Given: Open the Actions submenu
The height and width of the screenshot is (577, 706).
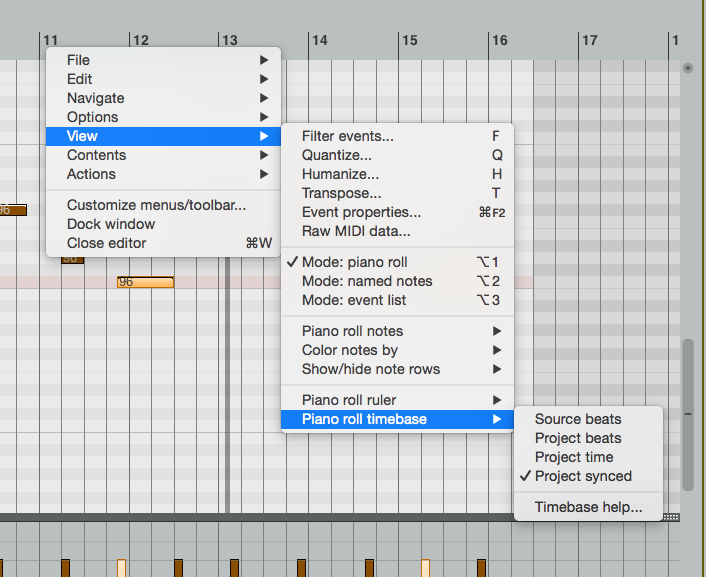Looking at the screenshot, I should 92,174.
